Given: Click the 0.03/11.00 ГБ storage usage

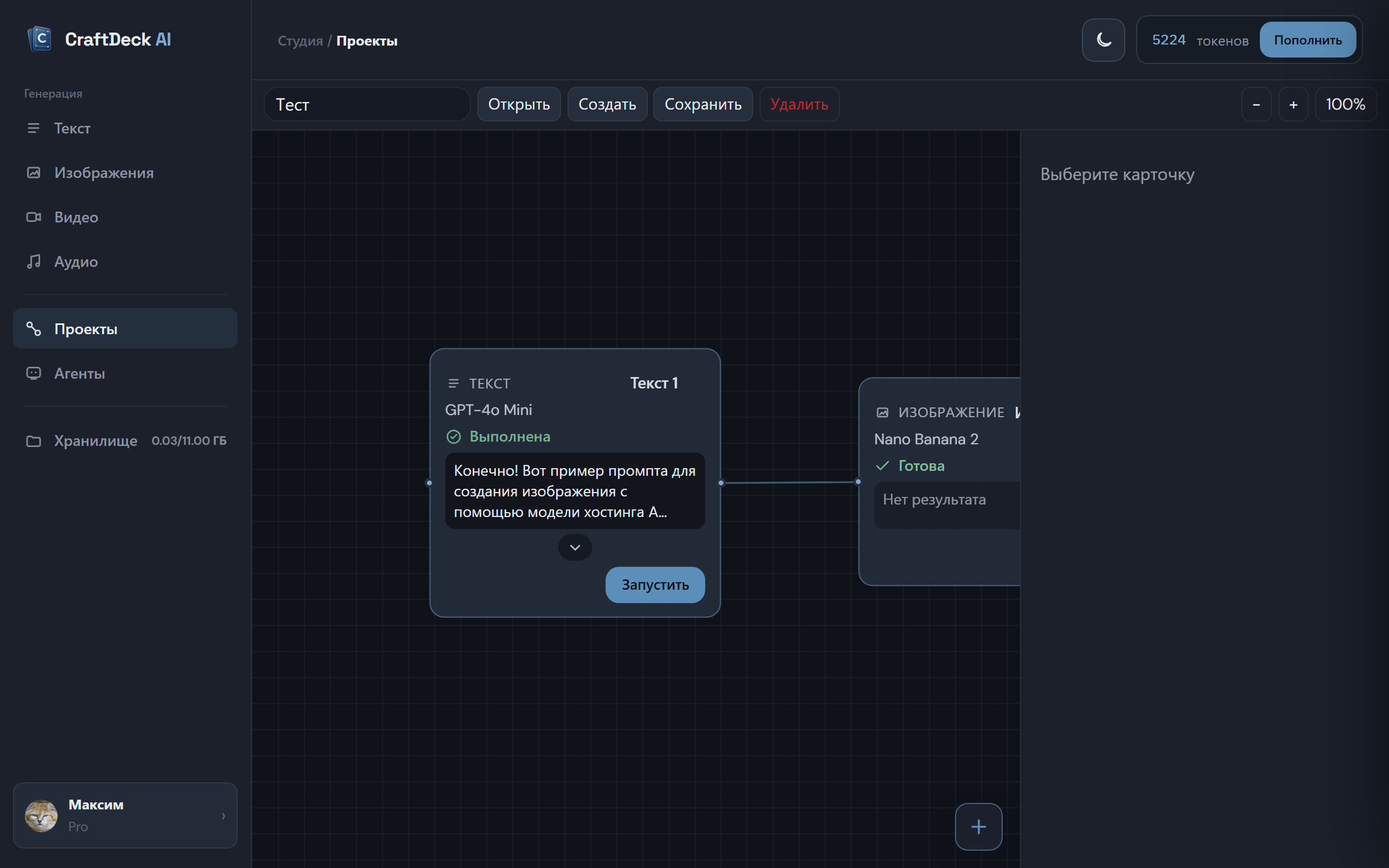Looking at the screenshot, I should 189,441.
